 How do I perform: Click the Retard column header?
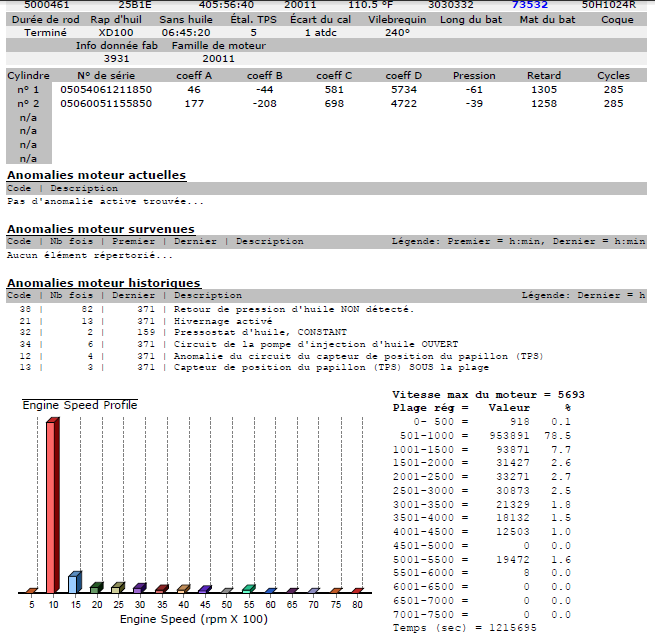pos(543,76)
